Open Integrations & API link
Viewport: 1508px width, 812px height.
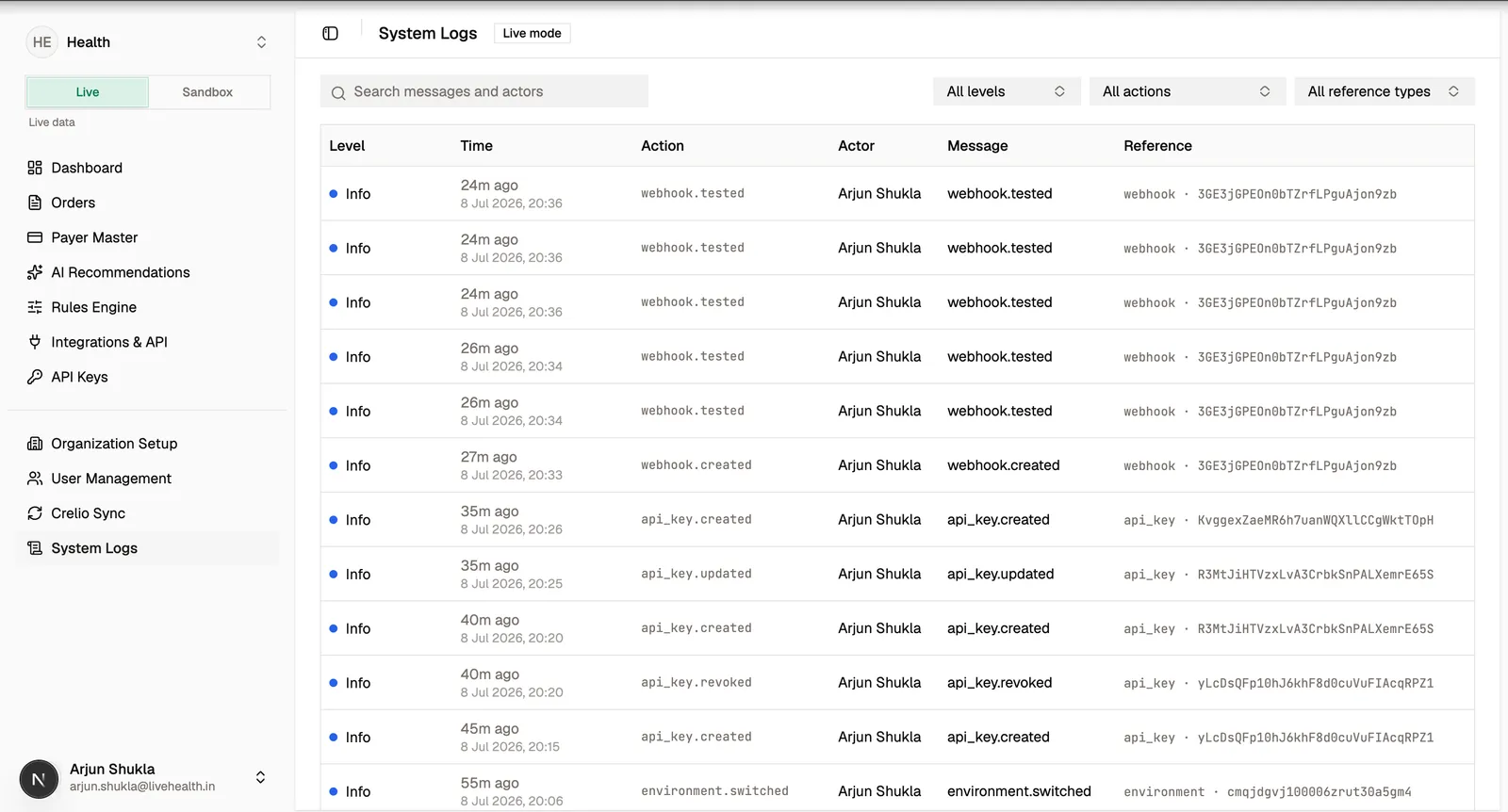pyautogui.click(x=147, y=342)
